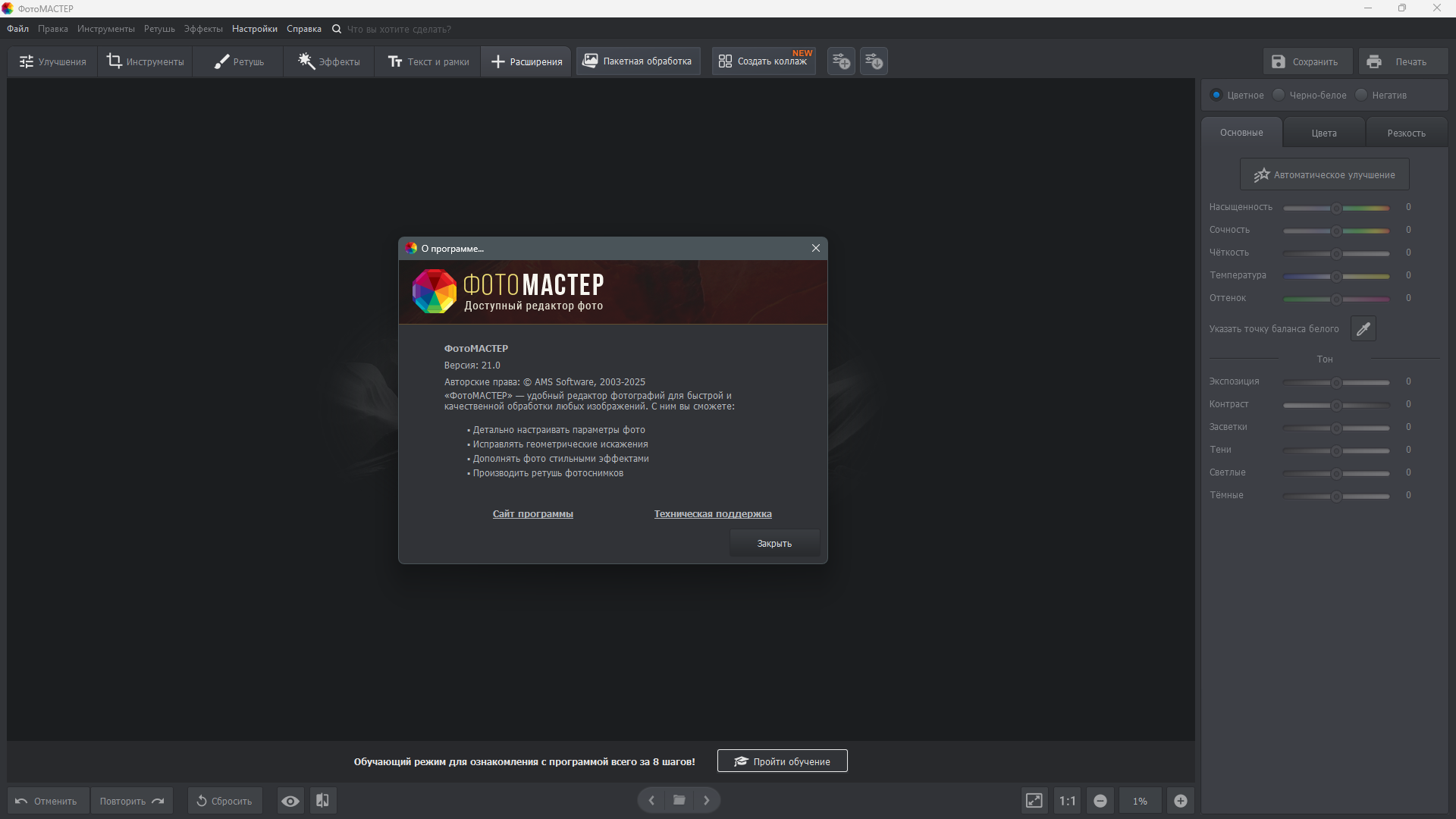Click the Сохранить save button
This screenshot has height=819, width=1456.
click(x=1307, y=61)
